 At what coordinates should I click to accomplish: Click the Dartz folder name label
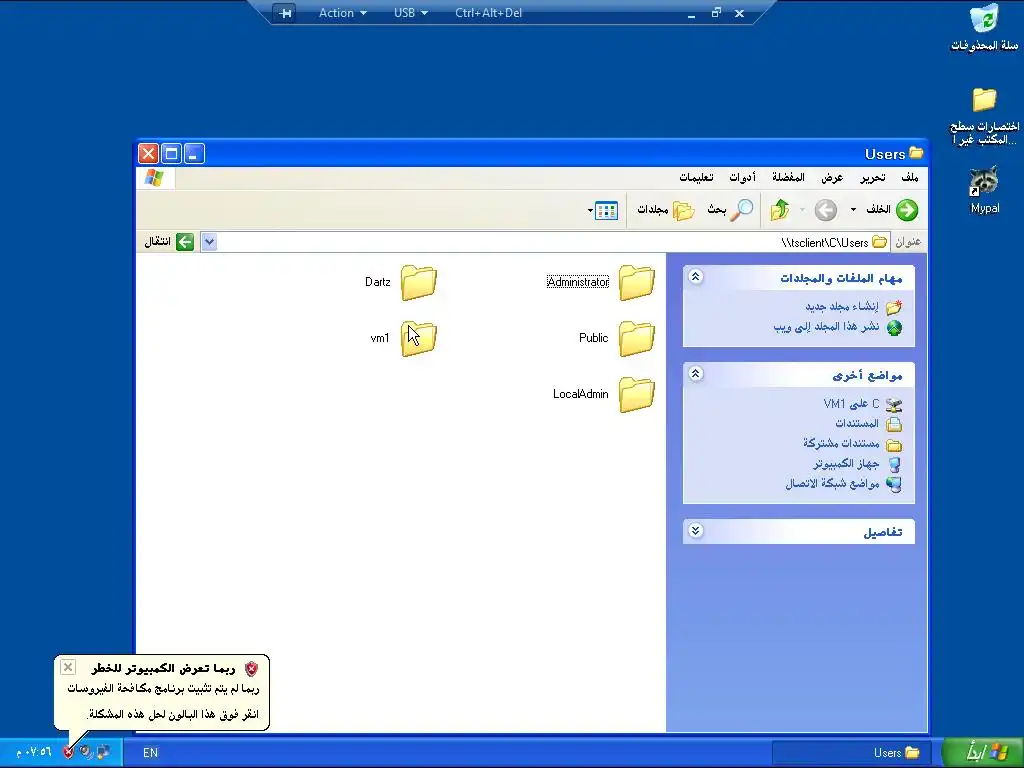[377, 282]
